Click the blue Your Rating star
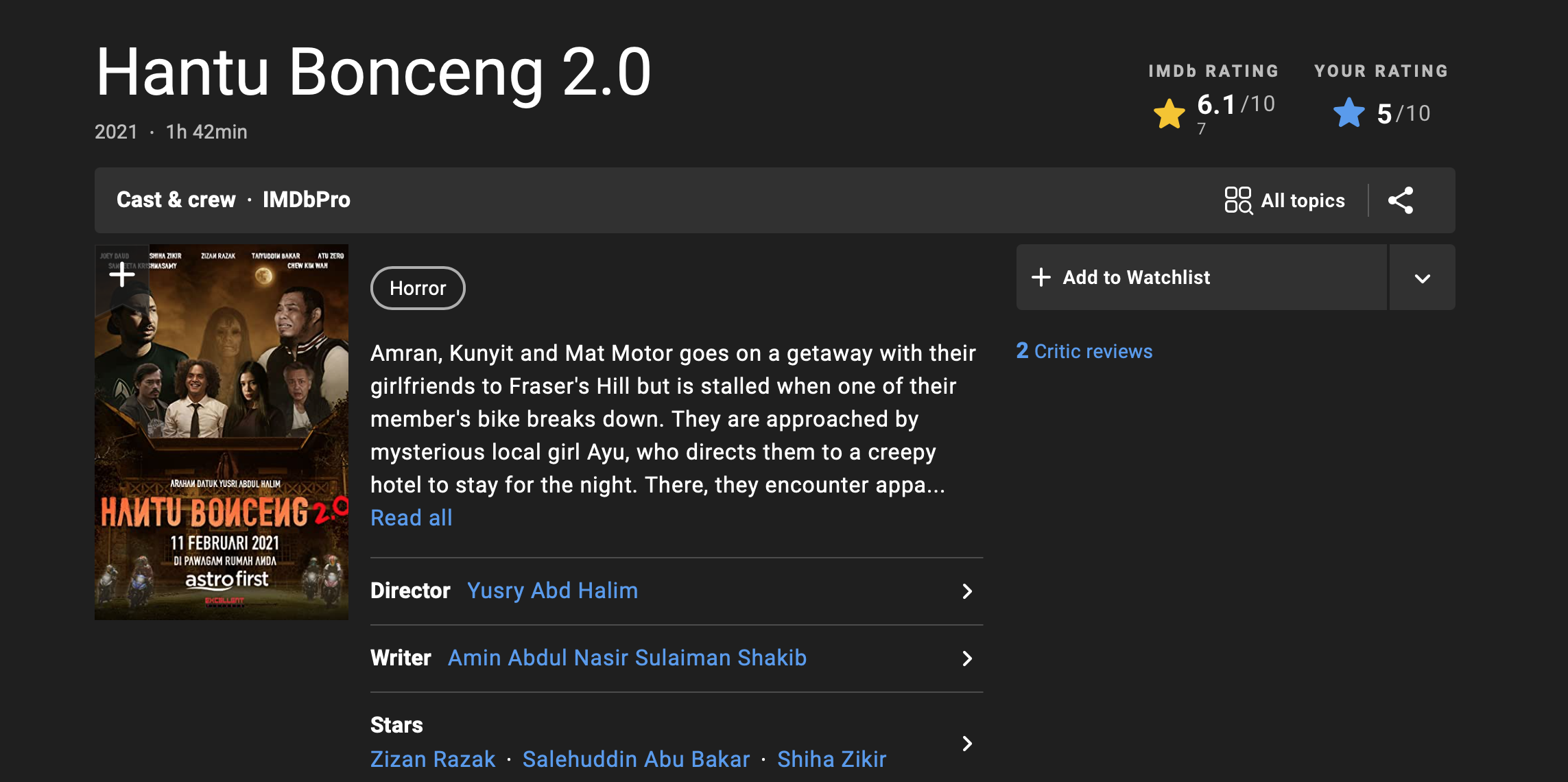This screenshot has height=782, width=1568. [1349, 113]
